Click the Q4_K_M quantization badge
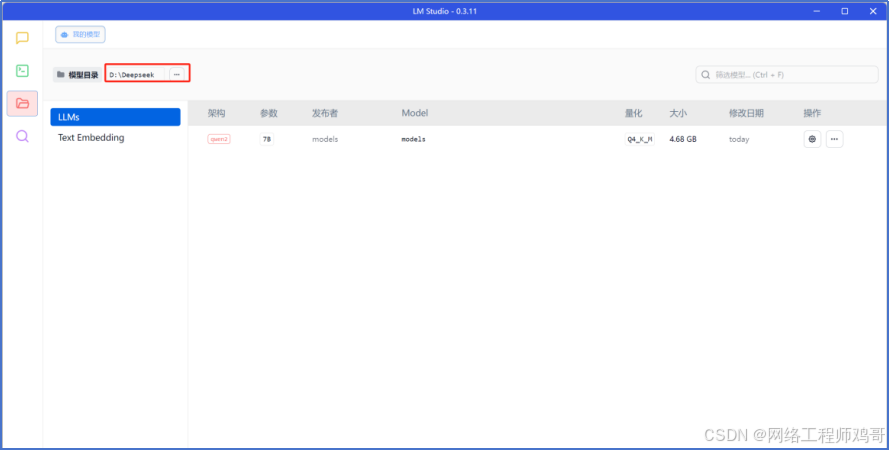Image resolution: width=889 pixels, height=450 pixels. point(640,139)
